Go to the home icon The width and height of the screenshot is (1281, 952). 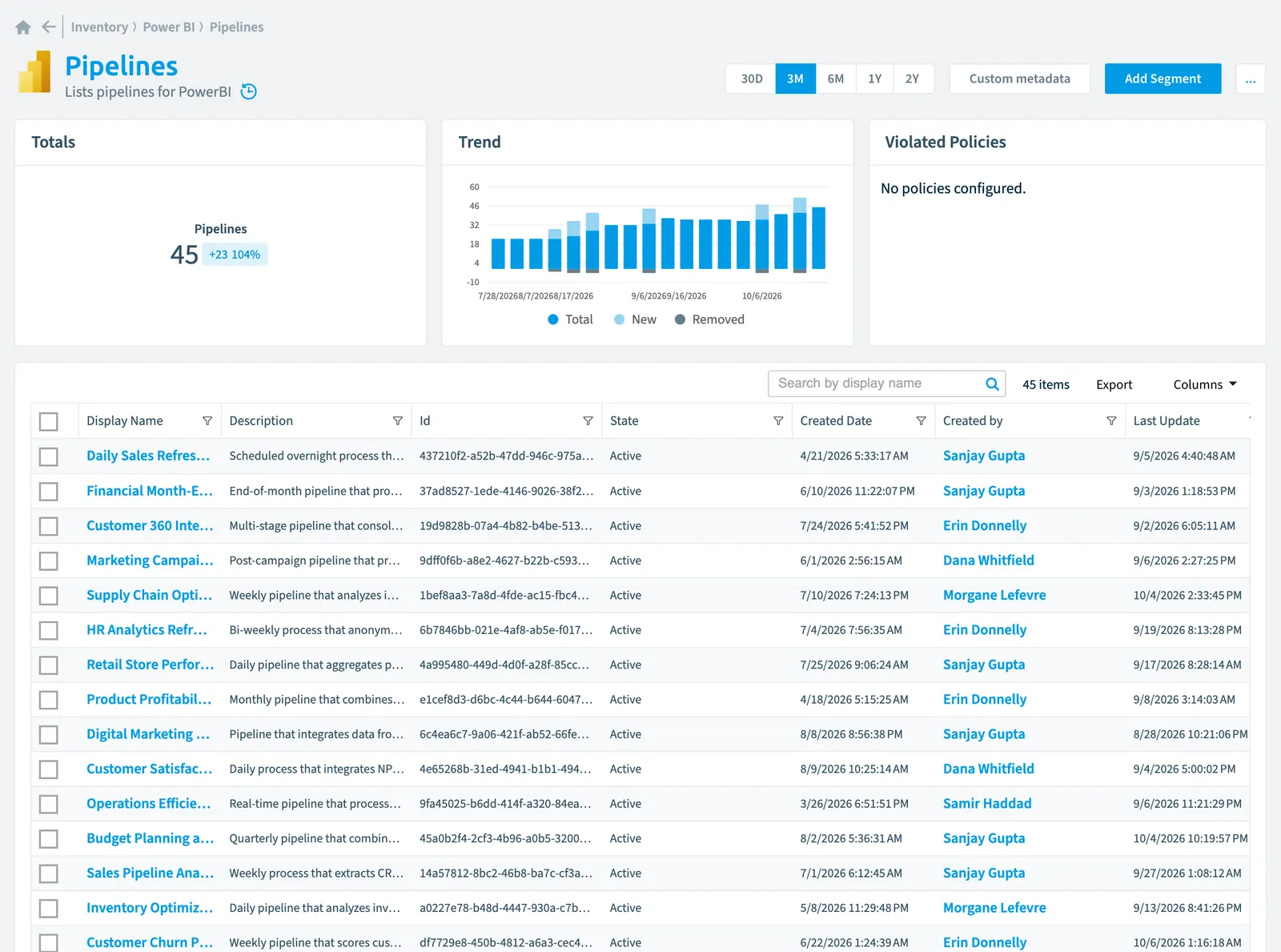coord(23,27)
